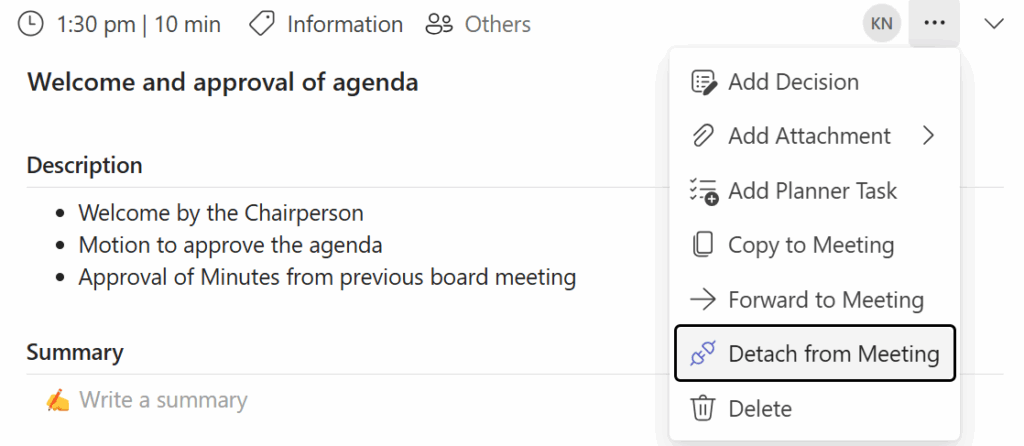The image size is (1024, 446).
Task: Expand the Add Attachment submenu arrow
Action: pos(929,136)
